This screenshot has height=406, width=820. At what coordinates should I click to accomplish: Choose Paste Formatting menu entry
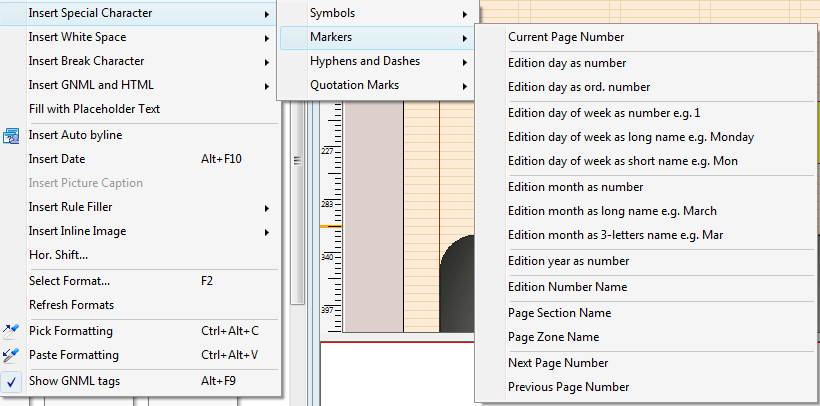click(x=140, y=355)
